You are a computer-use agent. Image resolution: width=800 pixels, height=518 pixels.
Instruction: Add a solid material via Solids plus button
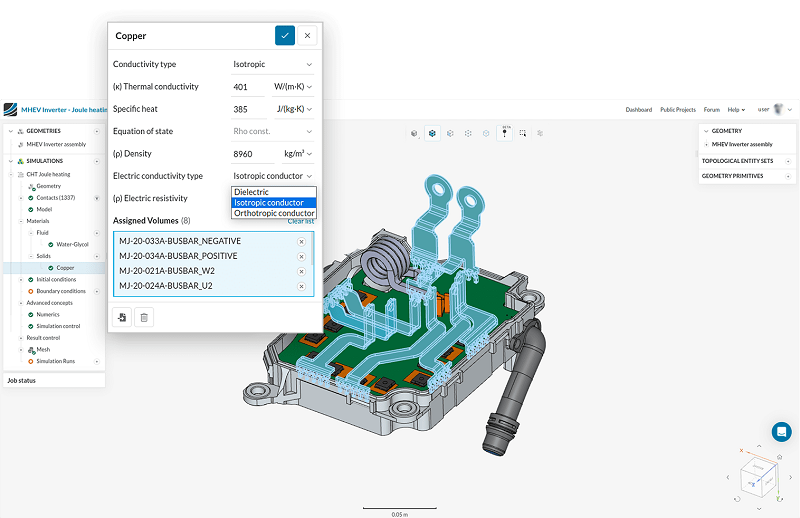[x=97, y=256]
